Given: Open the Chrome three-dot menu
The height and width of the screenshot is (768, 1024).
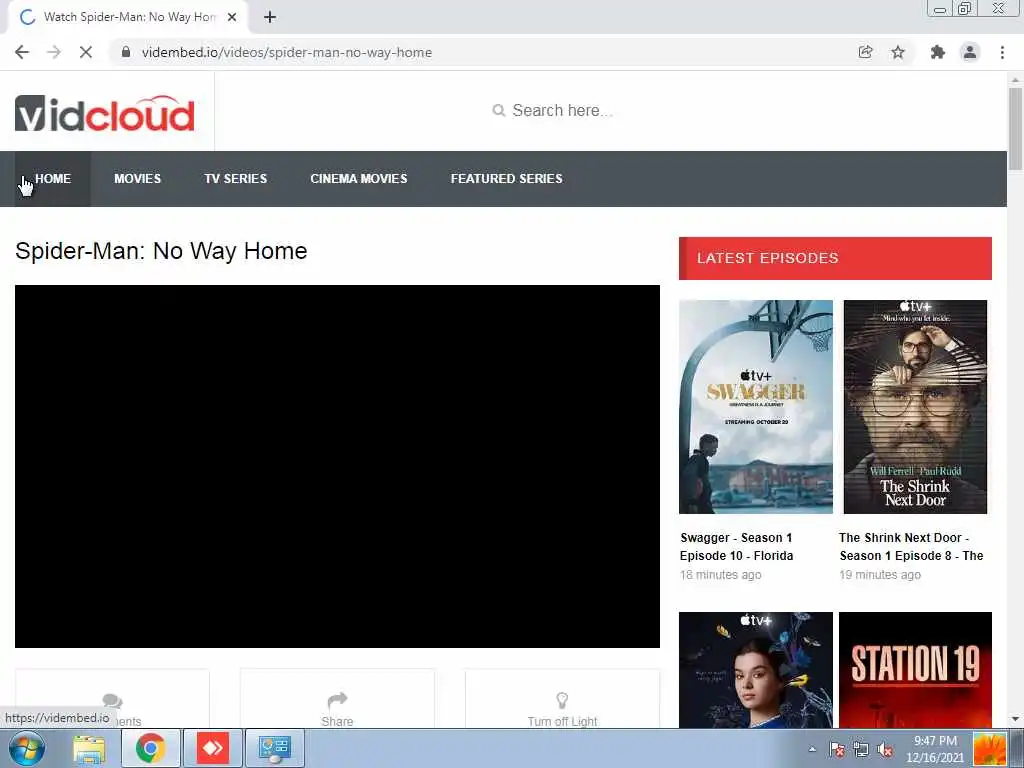Looking at the screenshot, I should click(x=1002, y=52).
